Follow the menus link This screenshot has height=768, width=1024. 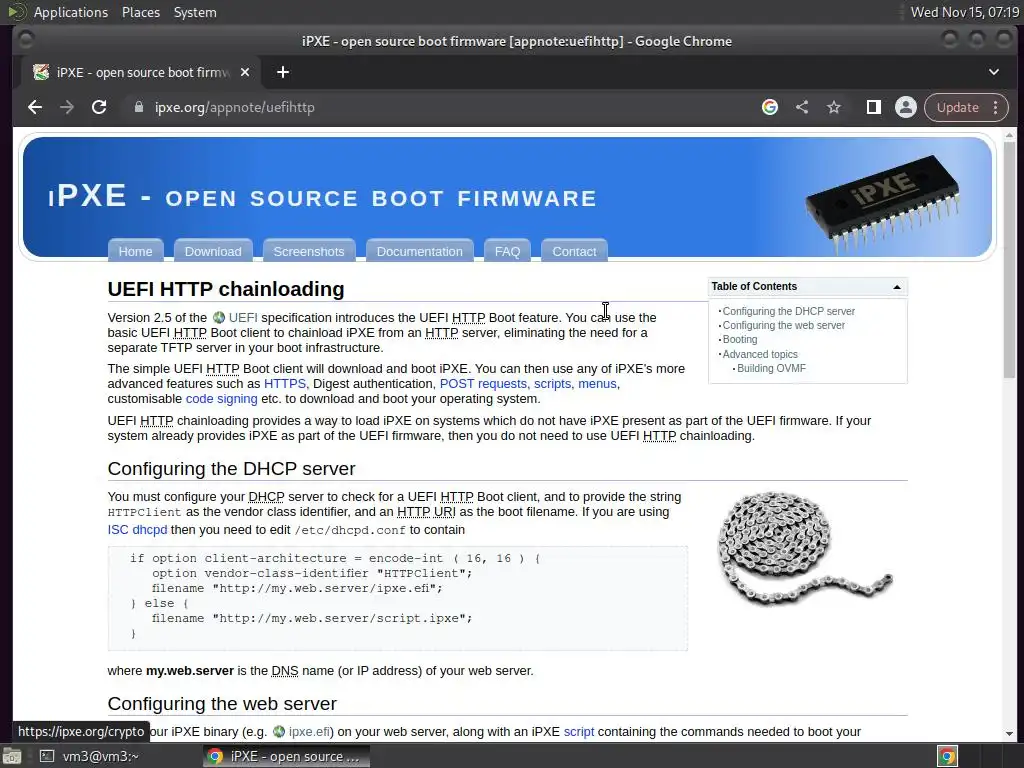597,384
